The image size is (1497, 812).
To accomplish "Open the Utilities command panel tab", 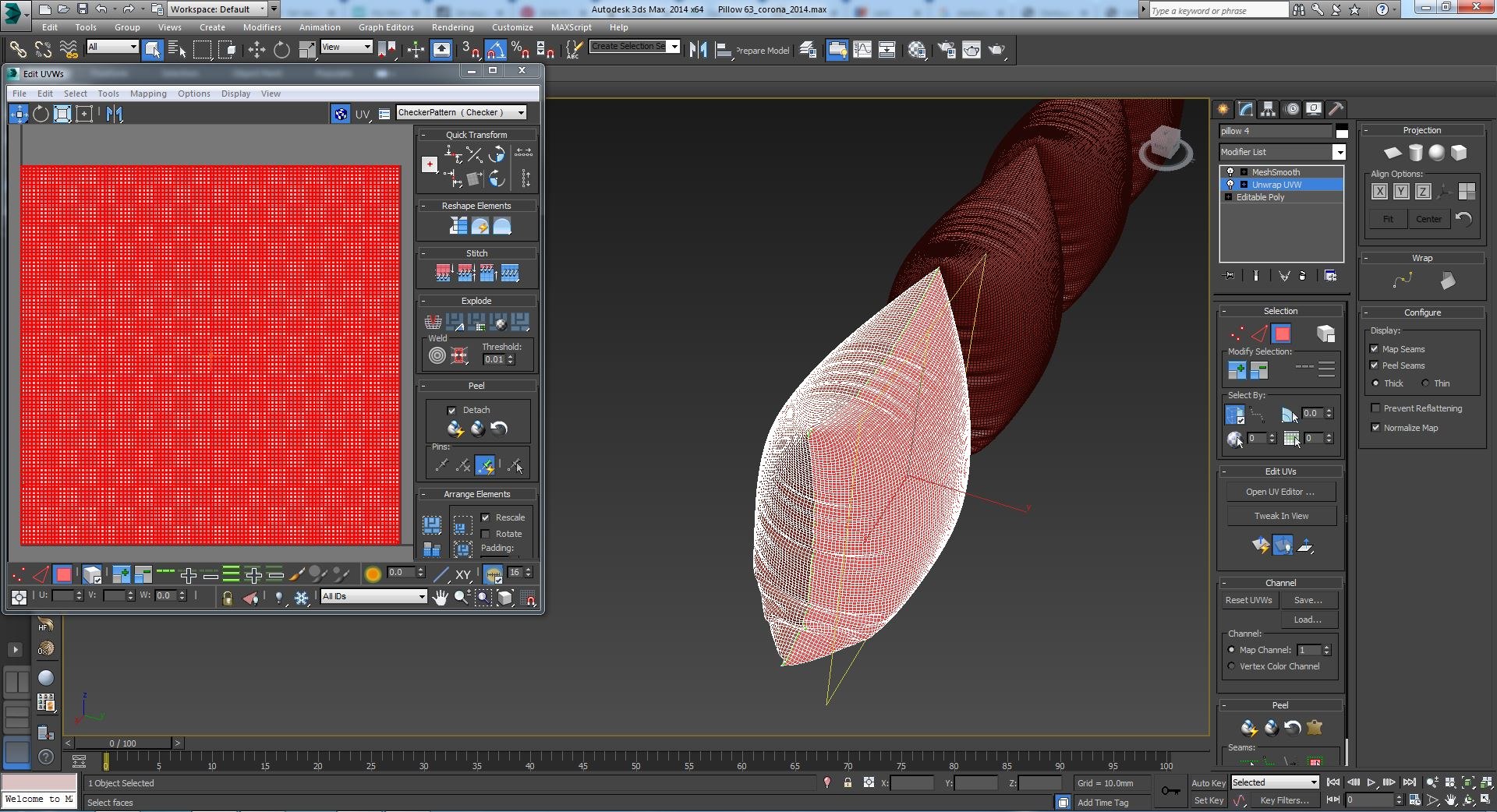I will [1336, 109].
